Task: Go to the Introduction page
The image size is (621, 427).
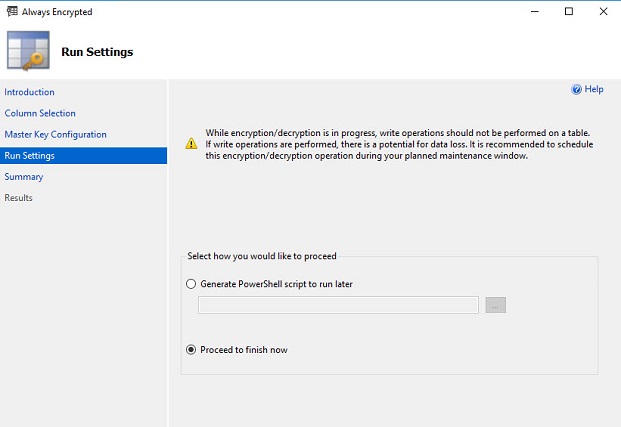Action: pos(30,92)
